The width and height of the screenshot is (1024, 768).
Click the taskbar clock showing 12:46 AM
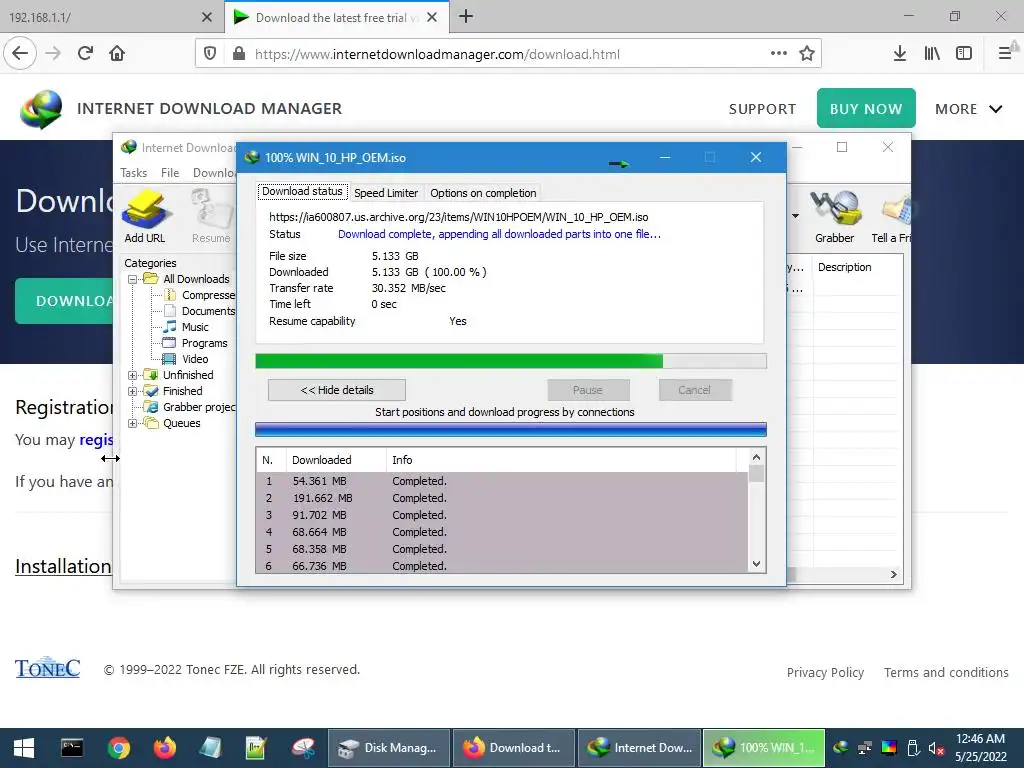980,748
